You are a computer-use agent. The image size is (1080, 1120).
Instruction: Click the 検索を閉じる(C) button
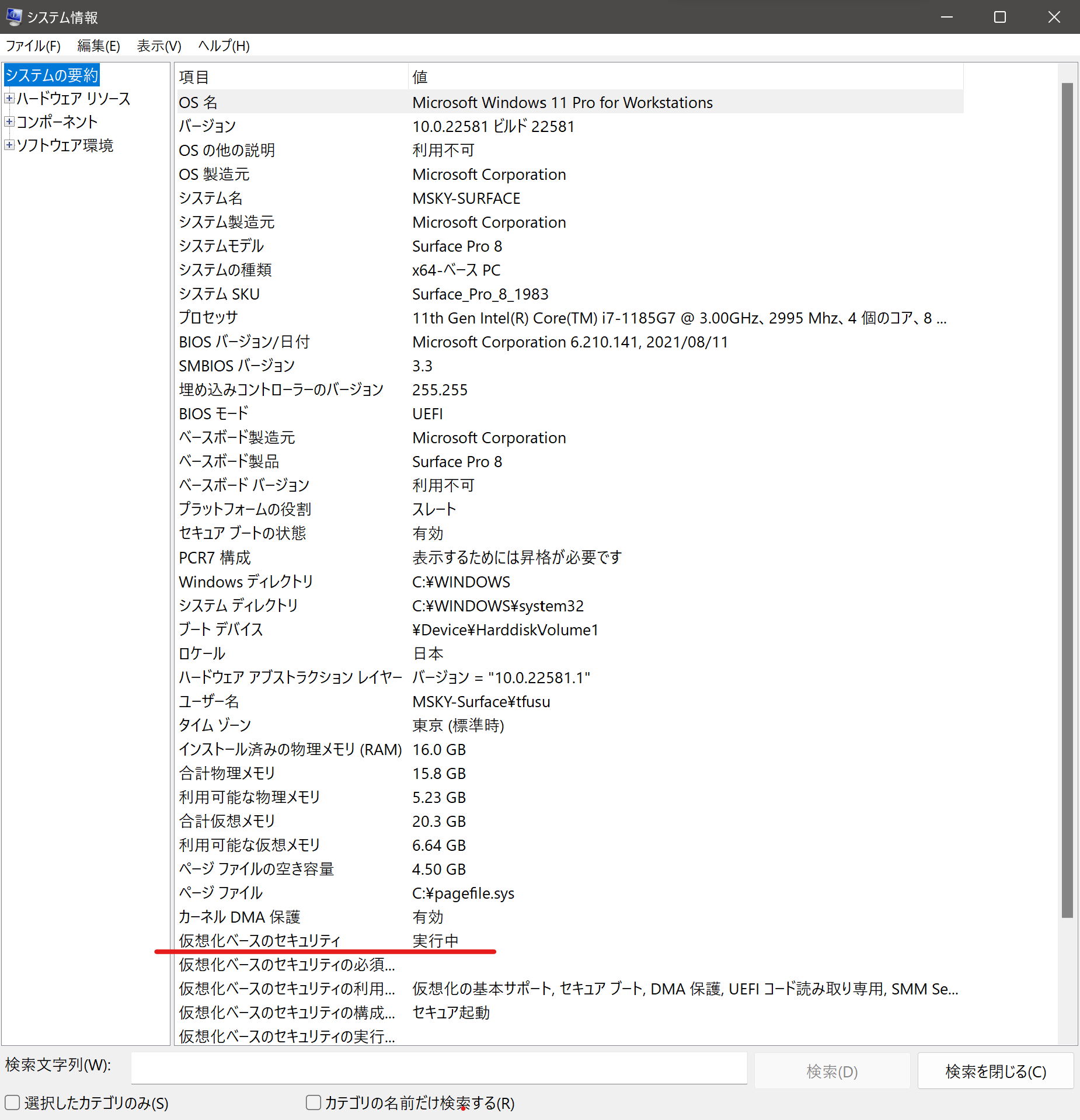996,1071
